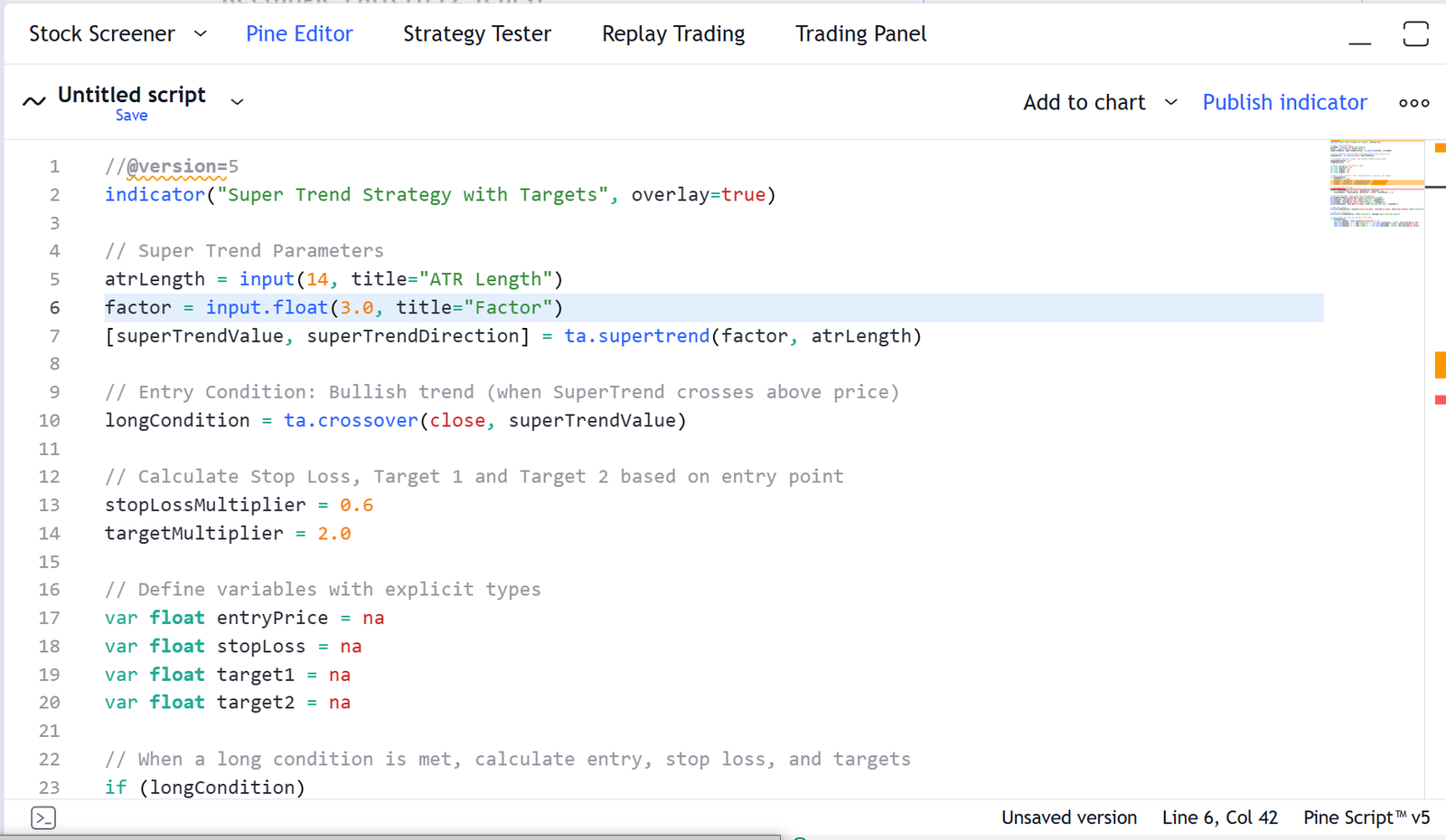Viewport: 1446px width, 840px height.
Task: Click the orange warning marker in the gutter
Action: (x=1441, y=365)
